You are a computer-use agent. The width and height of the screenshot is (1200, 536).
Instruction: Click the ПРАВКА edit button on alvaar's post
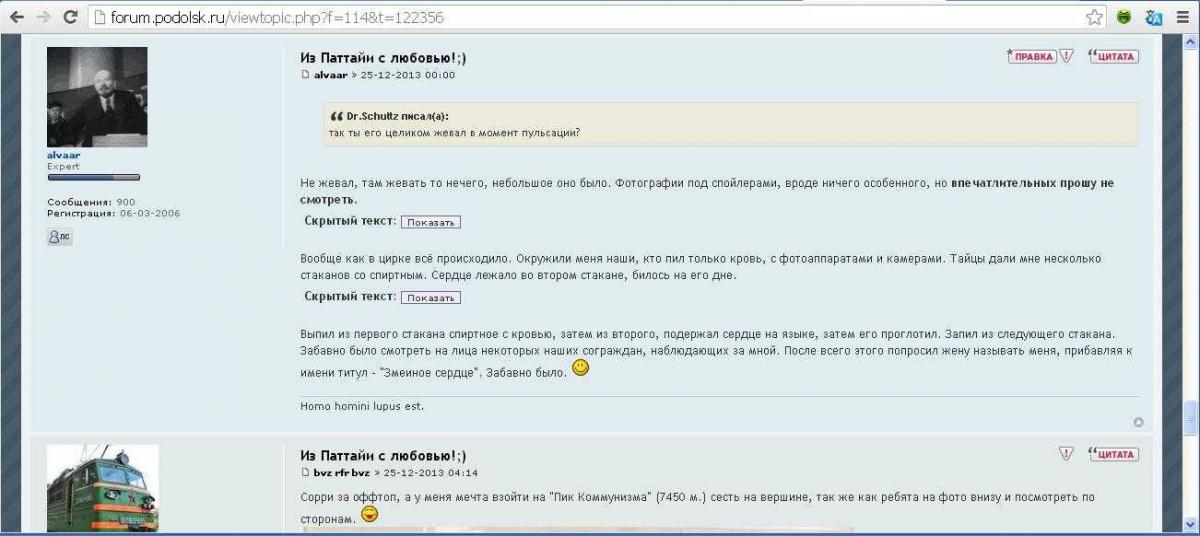click(x=1032, y=56)
